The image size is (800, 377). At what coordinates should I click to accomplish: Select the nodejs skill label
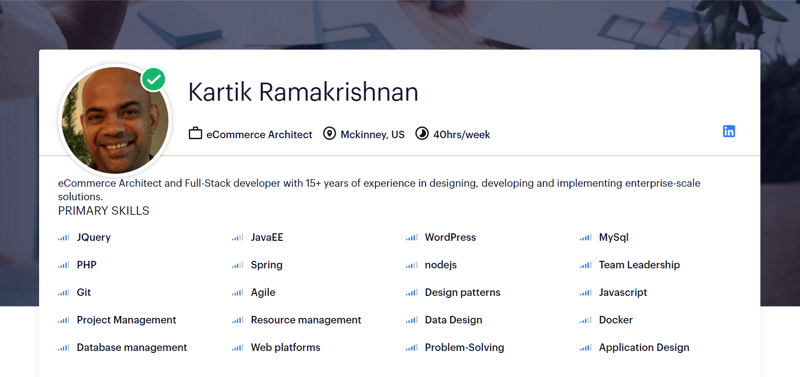pos(441,265)
